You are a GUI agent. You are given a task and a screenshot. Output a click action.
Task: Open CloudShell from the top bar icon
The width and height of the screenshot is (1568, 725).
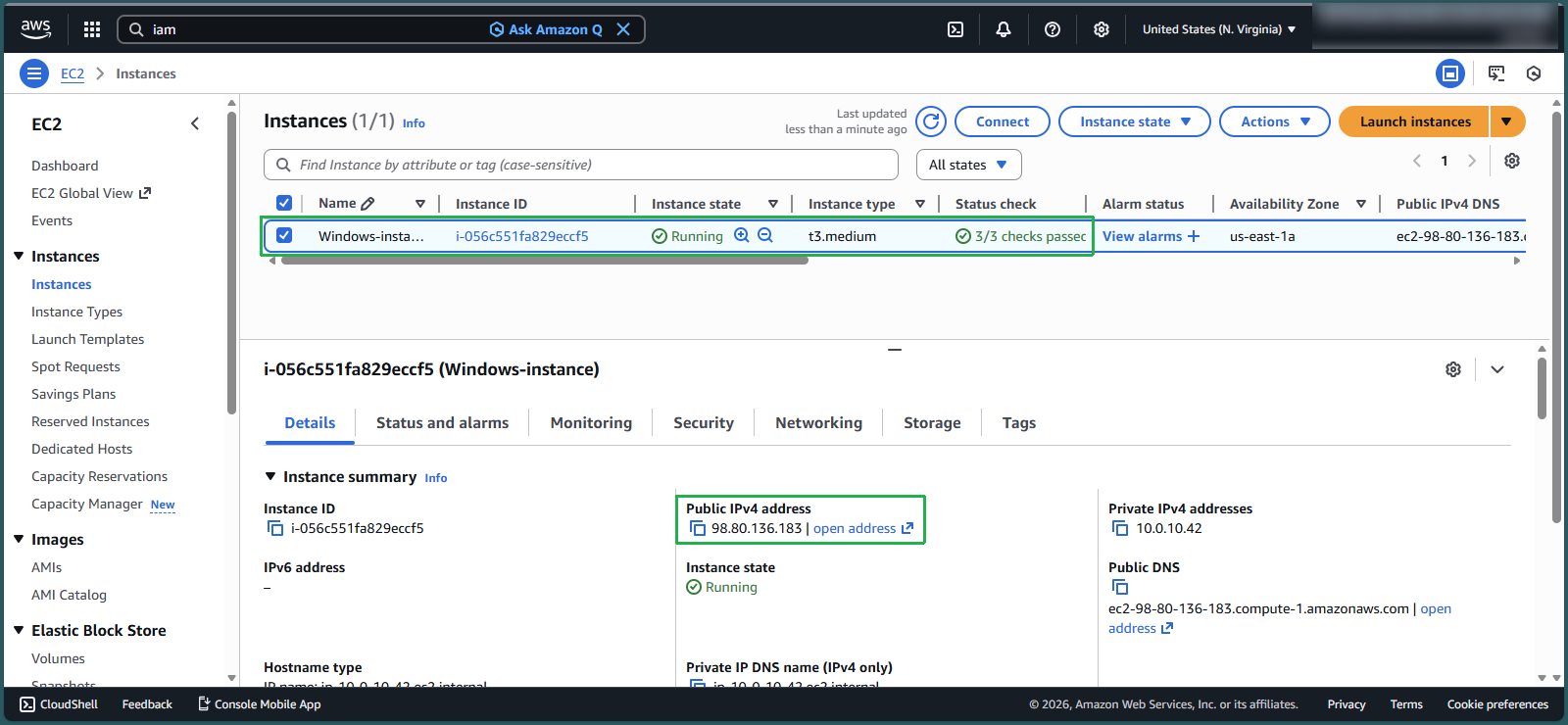pos(955,29)
